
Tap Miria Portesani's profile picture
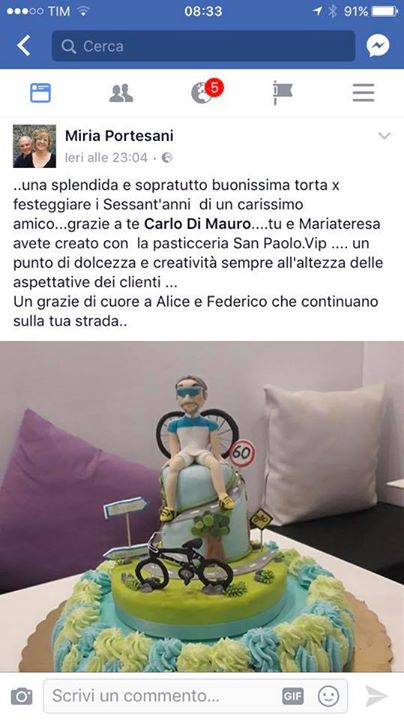[x=34, y=146]
